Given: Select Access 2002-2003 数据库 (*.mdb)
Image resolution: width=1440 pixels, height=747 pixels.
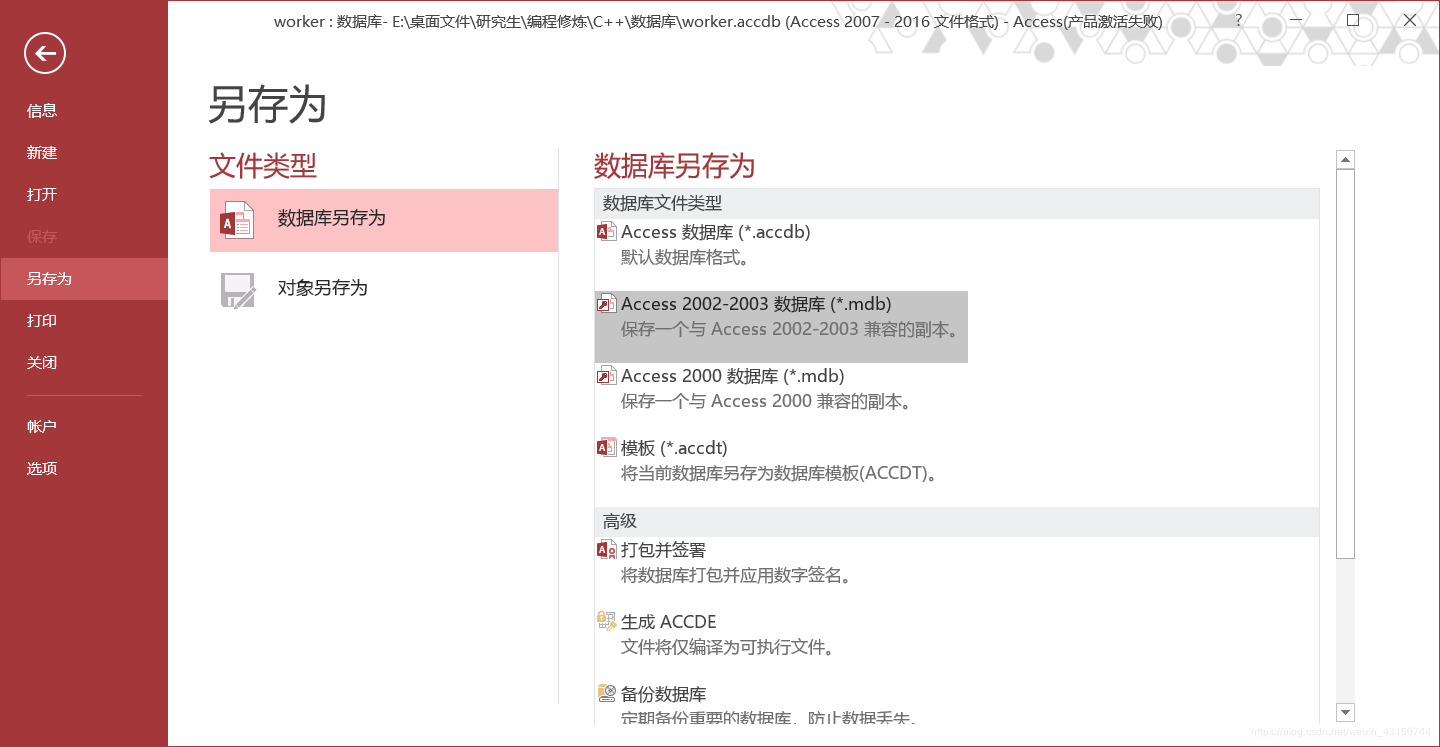Looking at the screenshot, I should coord(781,327).
